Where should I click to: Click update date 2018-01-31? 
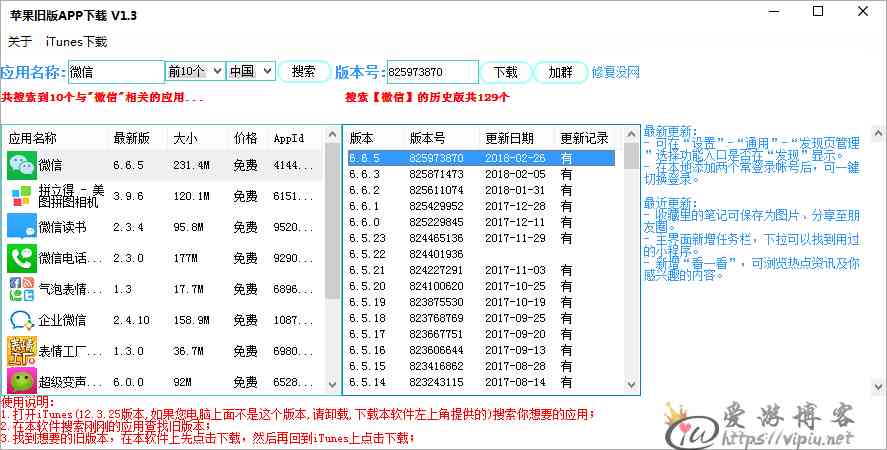click(515, 190)
